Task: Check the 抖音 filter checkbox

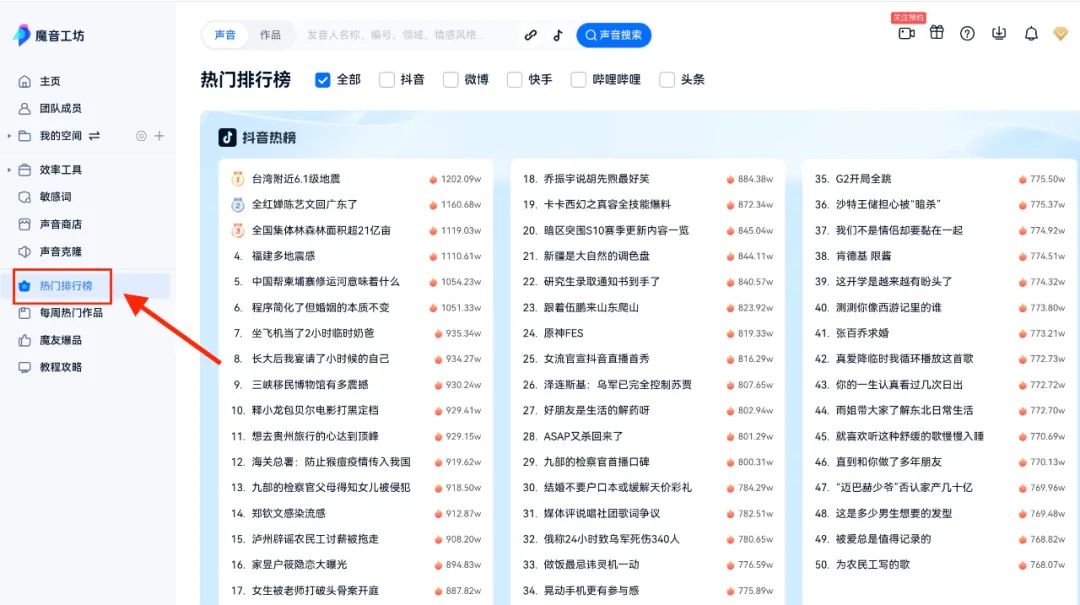Action: [387, 80]
